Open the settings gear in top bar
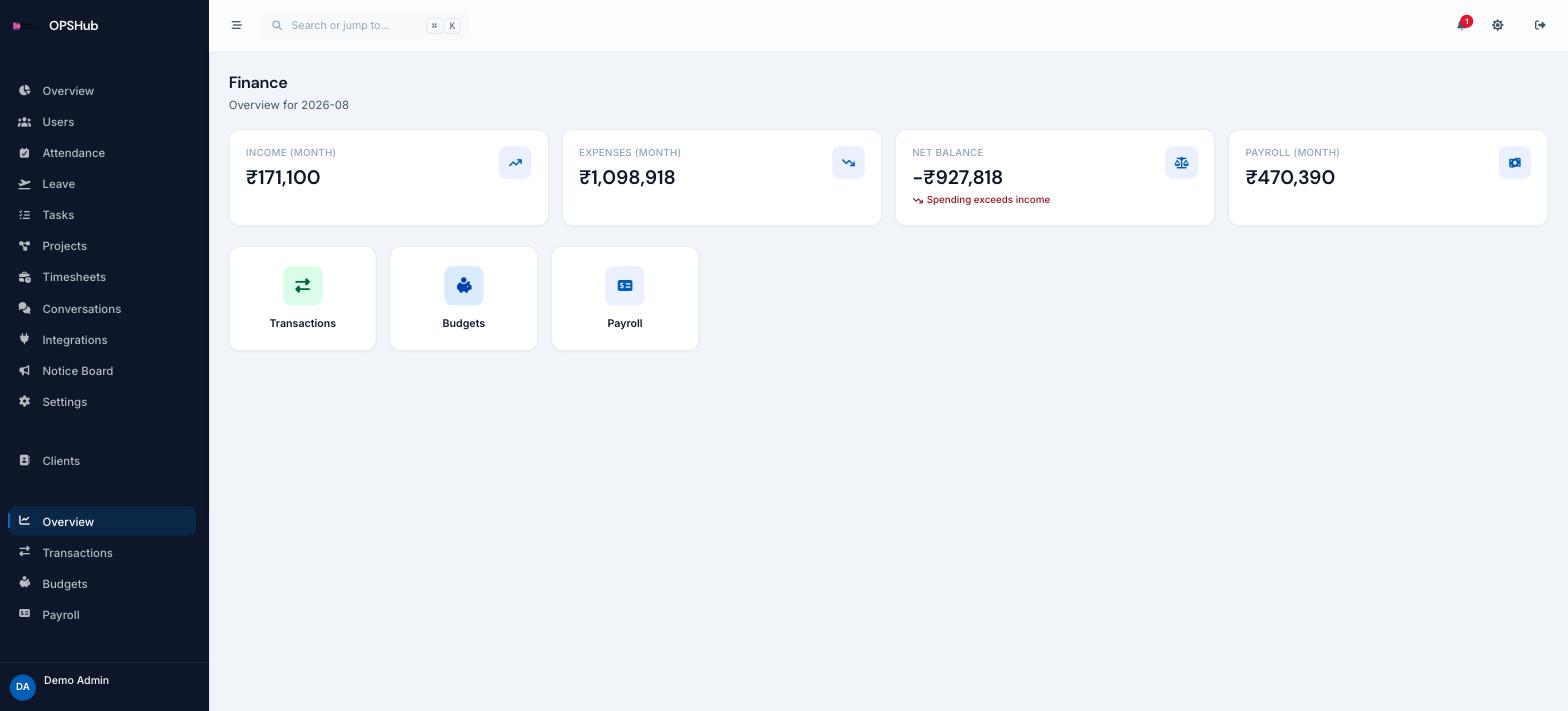 pos(1498,25)
